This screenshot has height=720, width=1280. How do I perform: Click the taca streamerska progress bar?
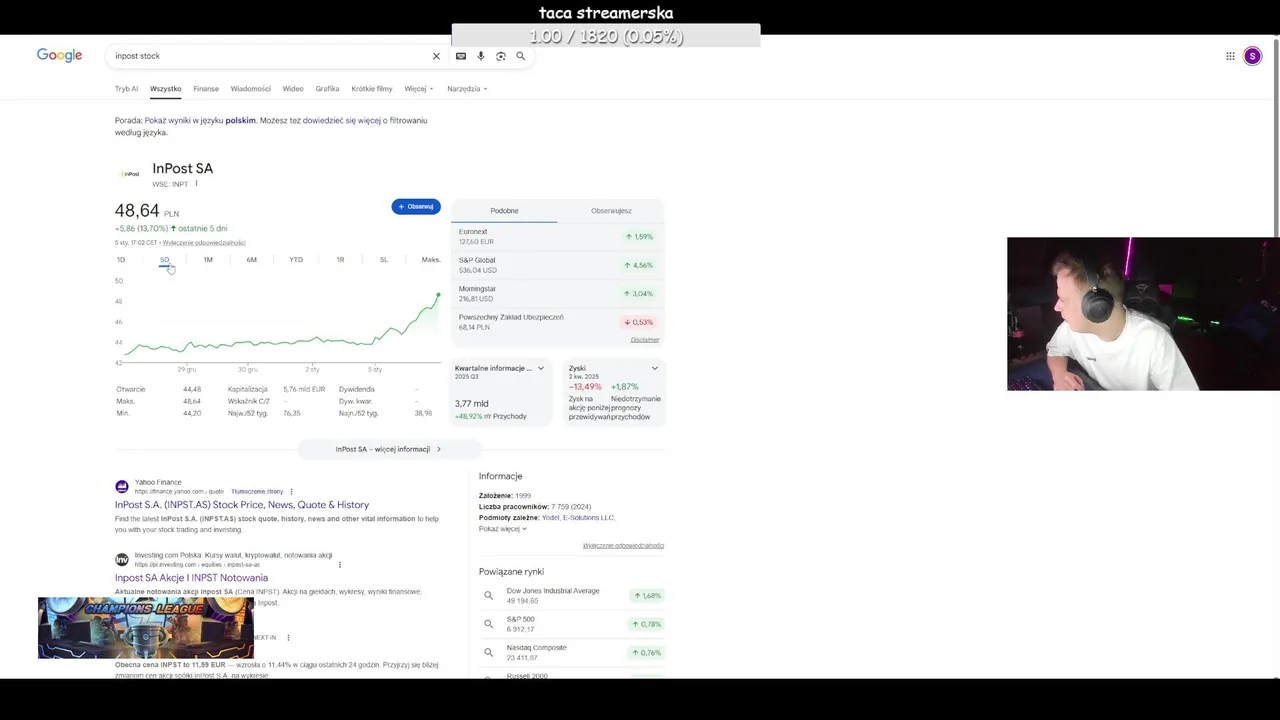pyautogui.click(x=606, y=36)
